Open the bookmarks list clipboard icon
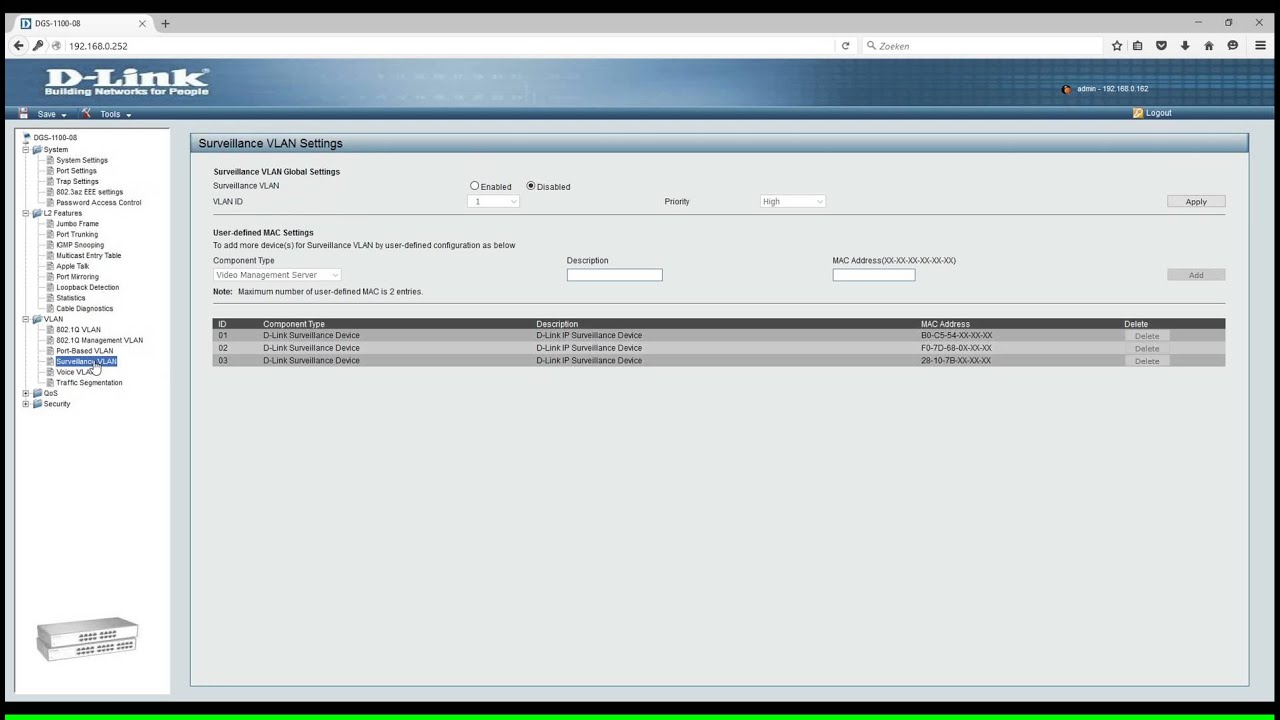The width and height of the screenshot is (1280, 720). (1137, 46)
